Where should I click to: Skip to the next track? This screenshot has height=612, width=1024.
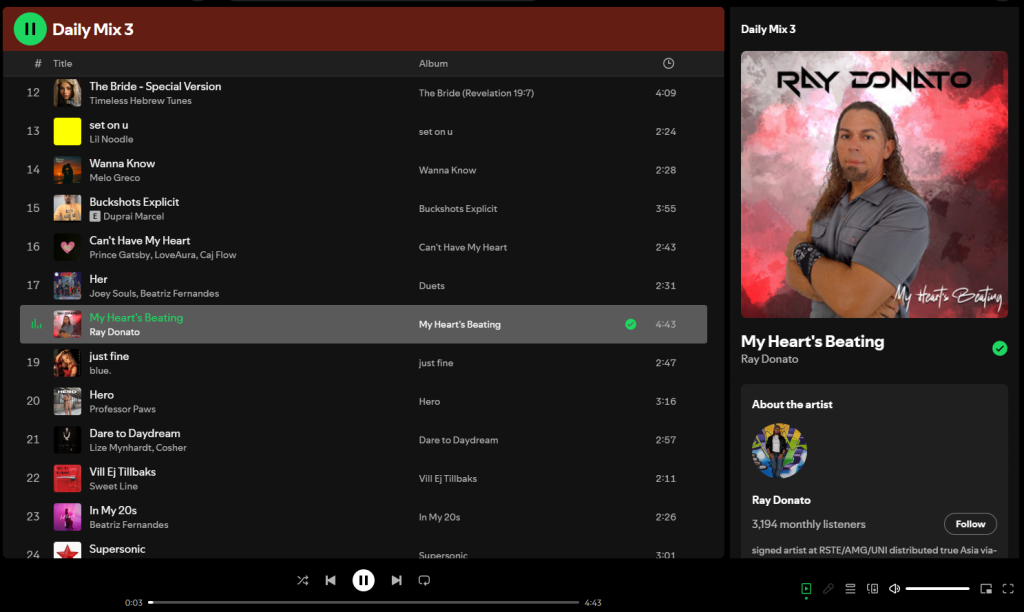click(396, 580)
